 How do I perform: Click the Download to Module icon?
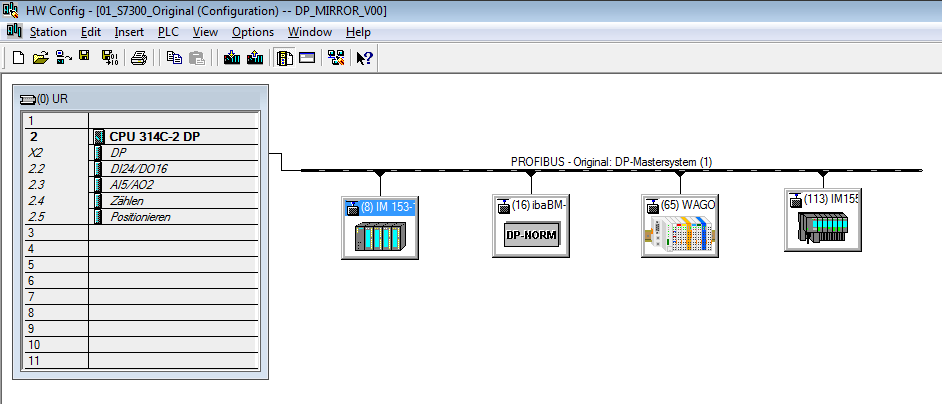point(232,58)
